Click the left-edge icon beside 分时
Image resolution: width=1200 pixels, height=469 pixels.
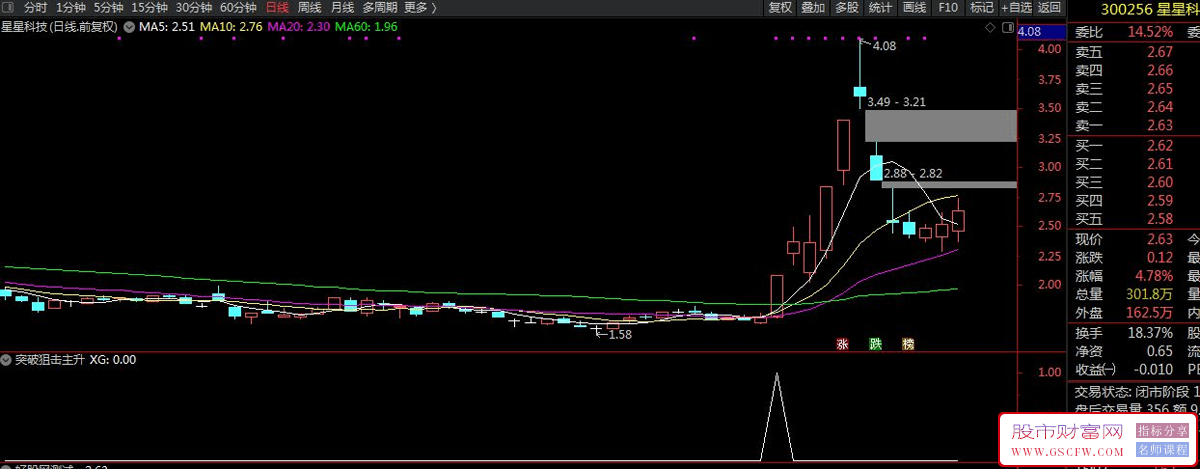tap(9, 7)
